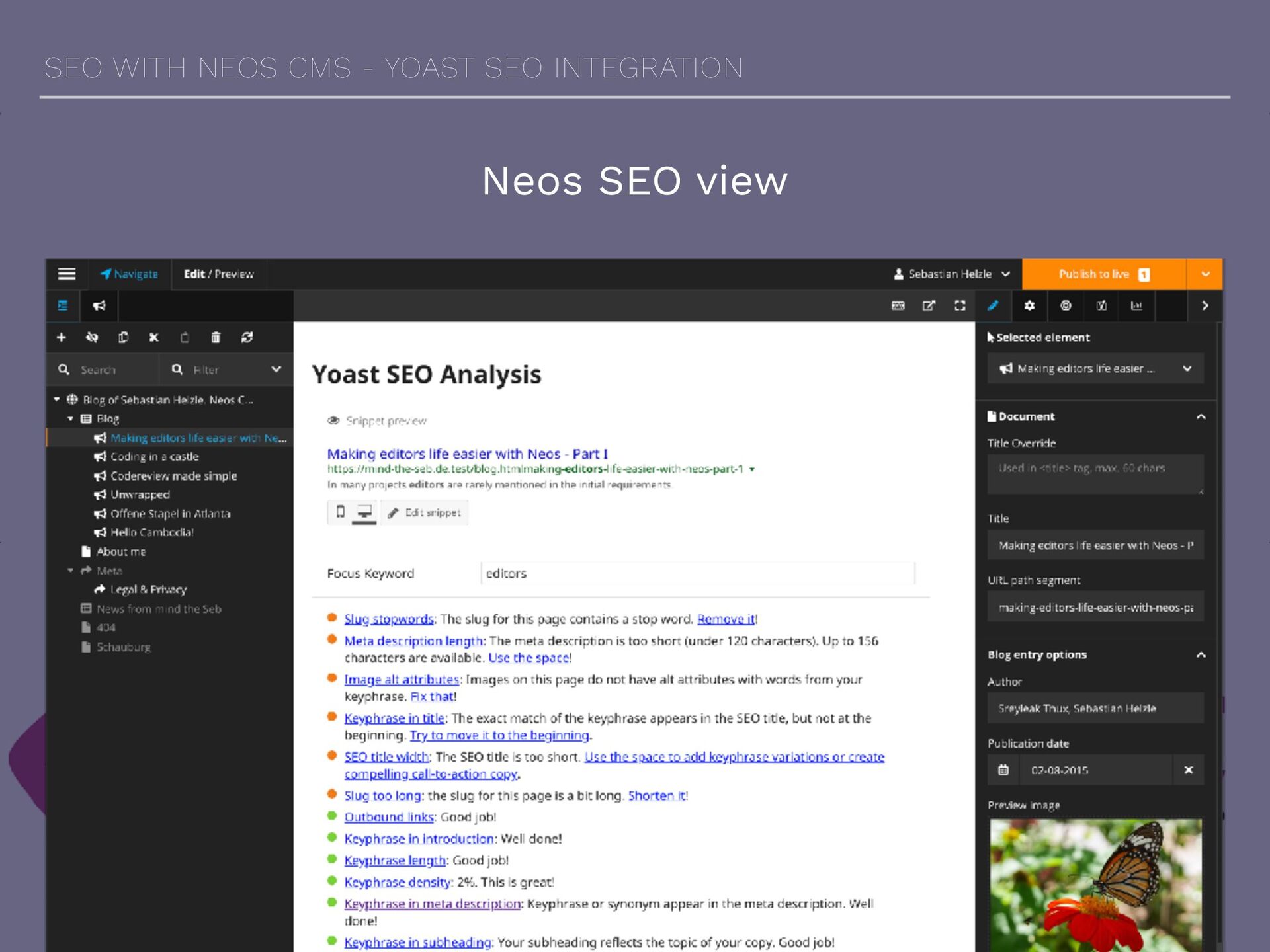Click the add new node plus icon
The width and height of the screenshot is (1270, 952).
[x=62, y=337]
